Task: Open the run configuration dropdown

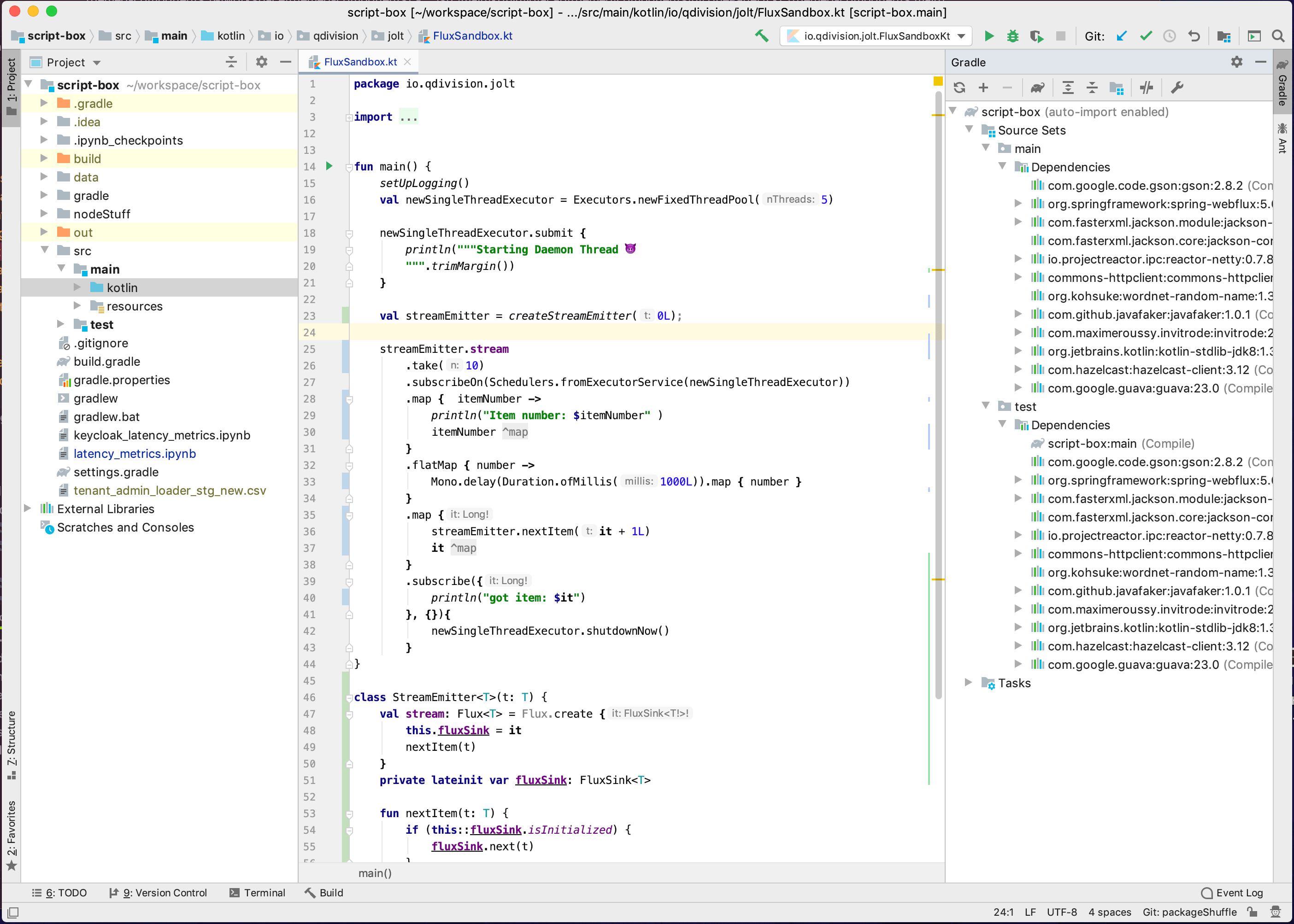Action: click(962, 36)
